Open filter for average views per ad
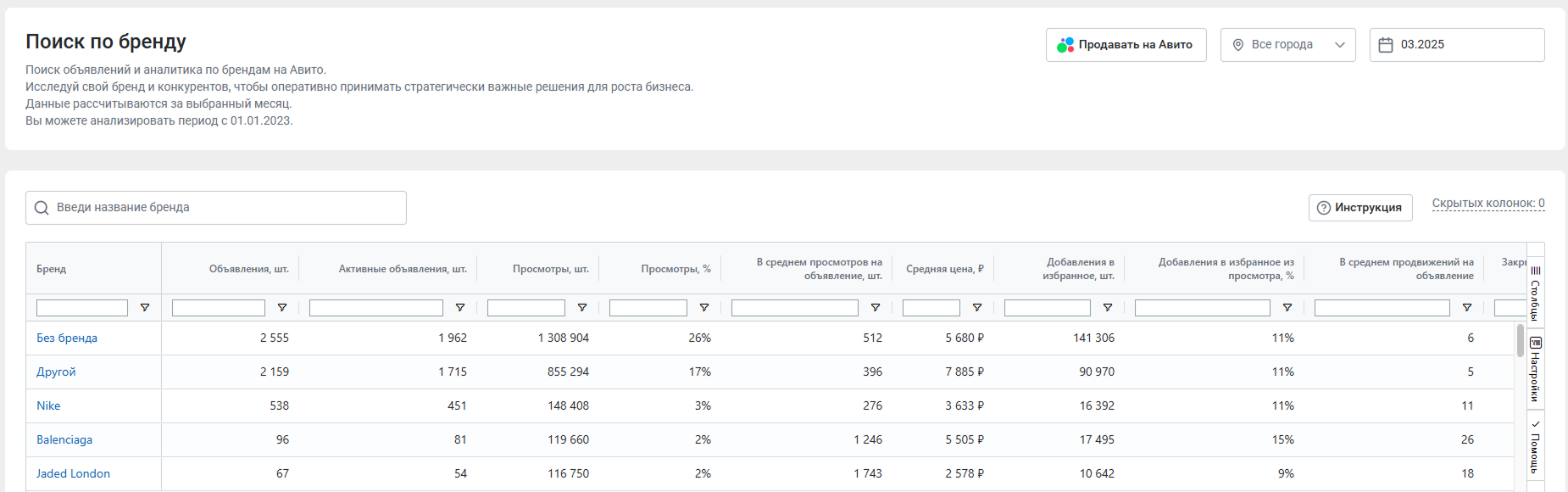1568x492 pixels. [x=876, y=308]
